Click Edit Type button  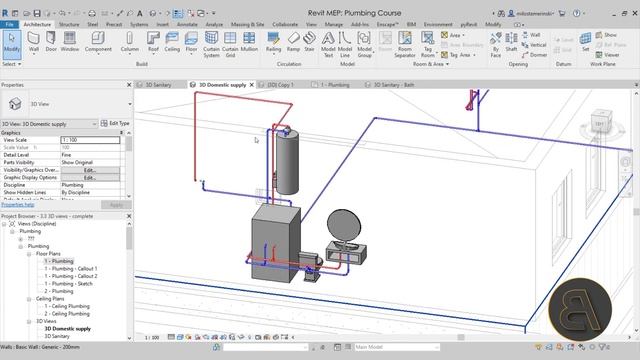115,123
